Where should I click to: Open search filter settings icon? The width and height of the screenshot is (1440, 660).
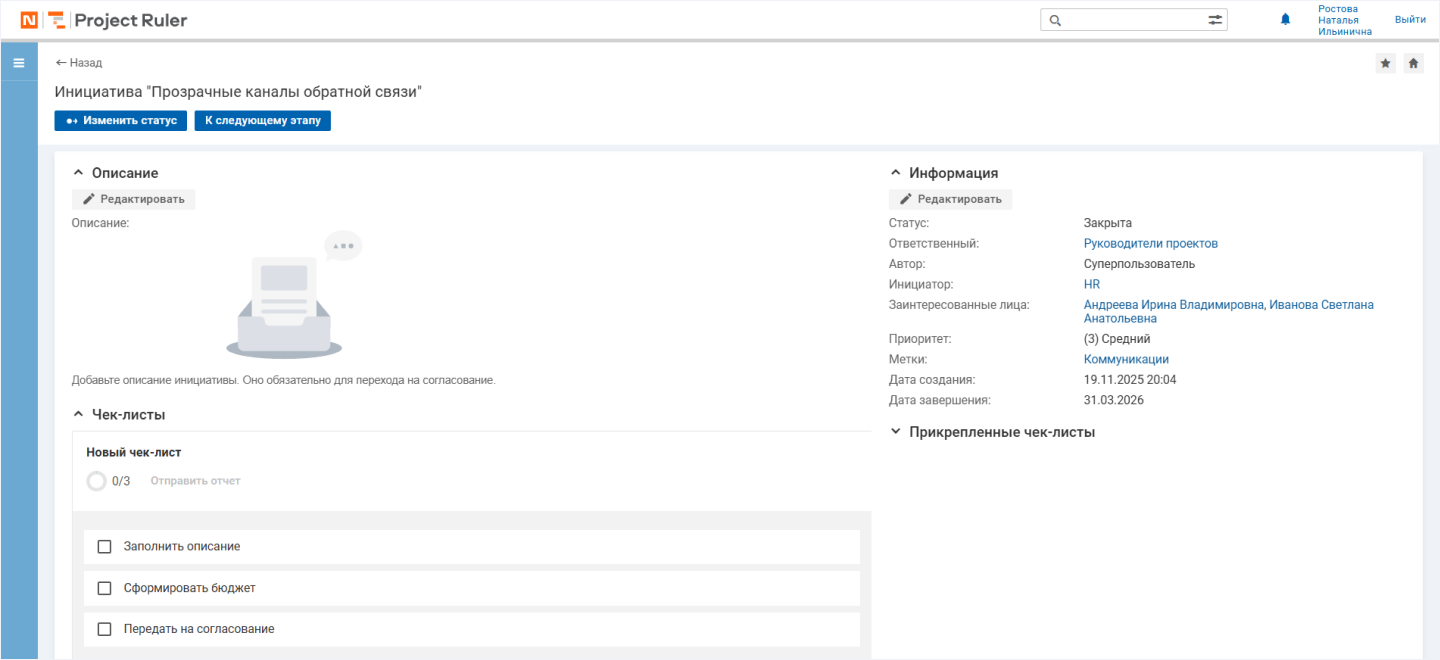pos(1215,20)
